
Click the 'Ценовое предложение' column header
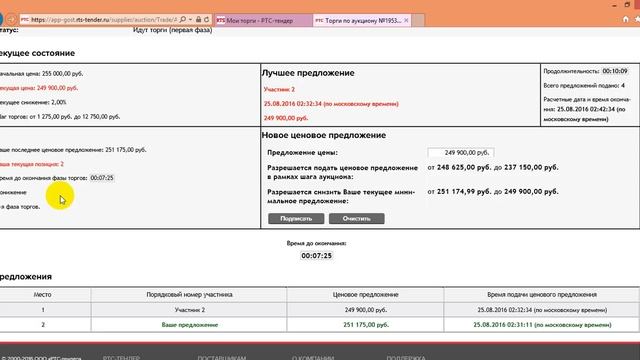tap(365, 294)
